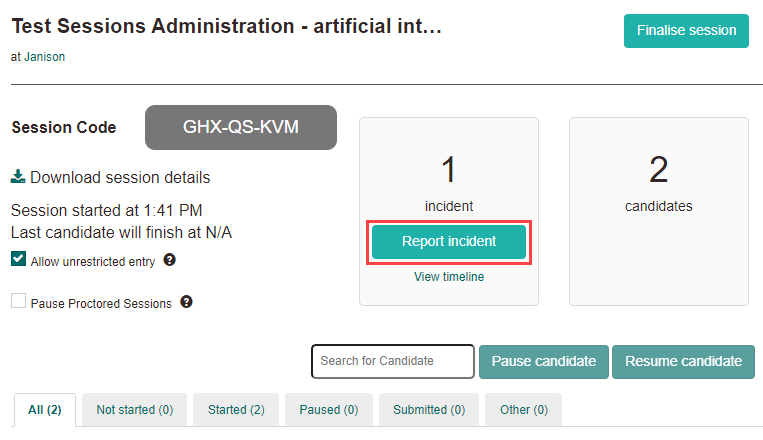
Task: Focus the Search for Candidate field
Action: [x=393, y=361]
